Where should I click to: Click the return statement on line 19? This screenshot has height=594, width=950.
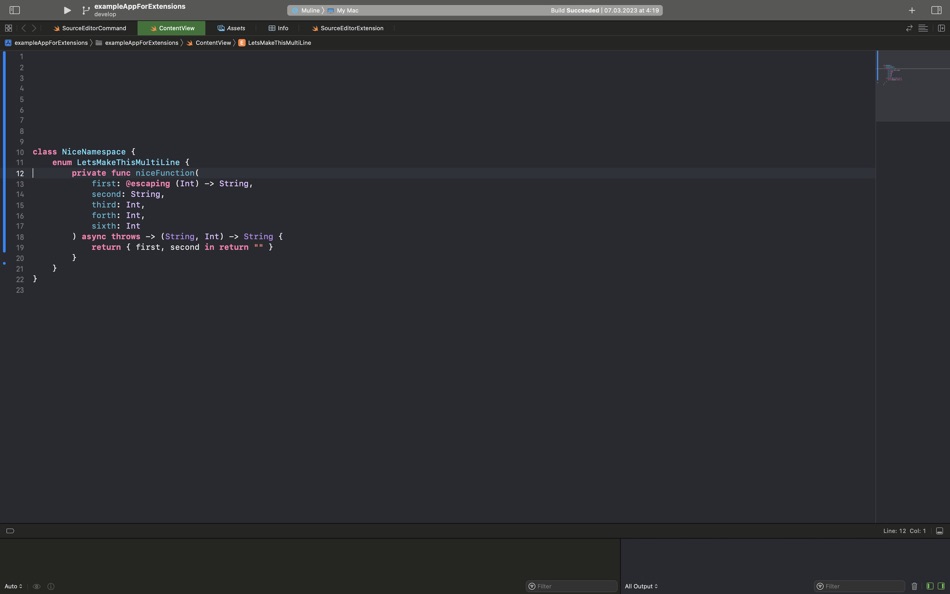(x=182, y=247)
